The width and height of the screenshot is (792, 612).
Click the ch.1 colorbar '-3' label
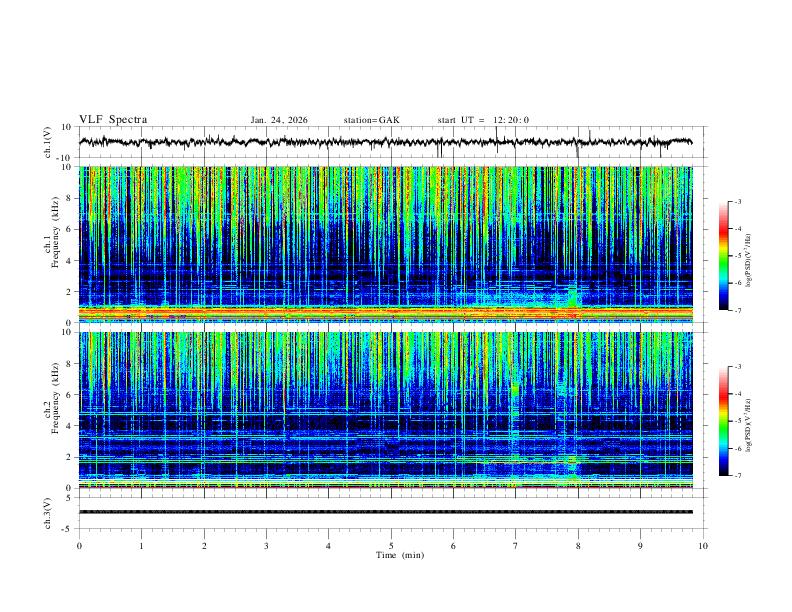737,201
